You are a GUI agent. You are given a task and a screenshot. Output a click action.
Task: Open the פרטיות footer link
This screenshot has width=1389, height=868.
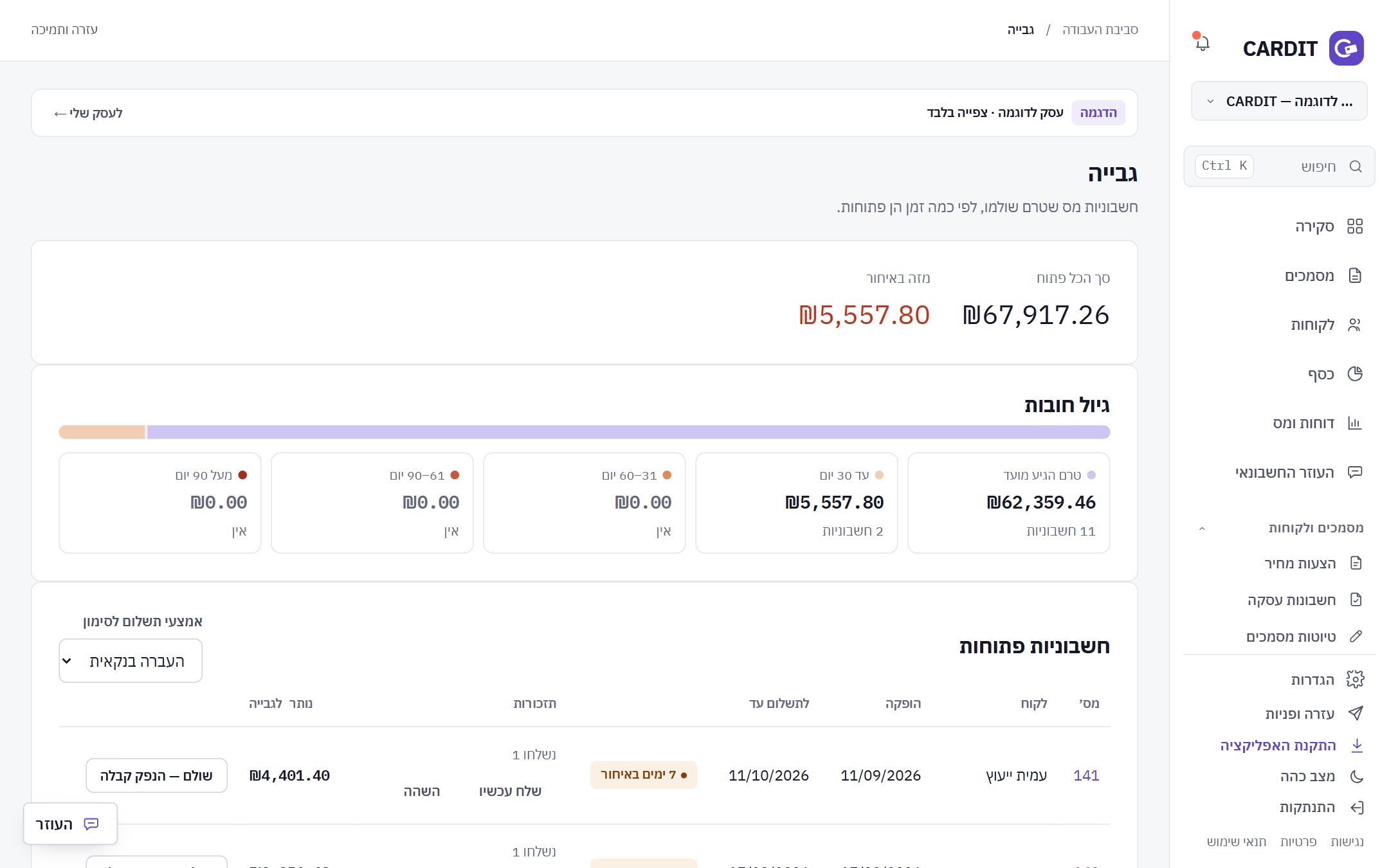1298,842
